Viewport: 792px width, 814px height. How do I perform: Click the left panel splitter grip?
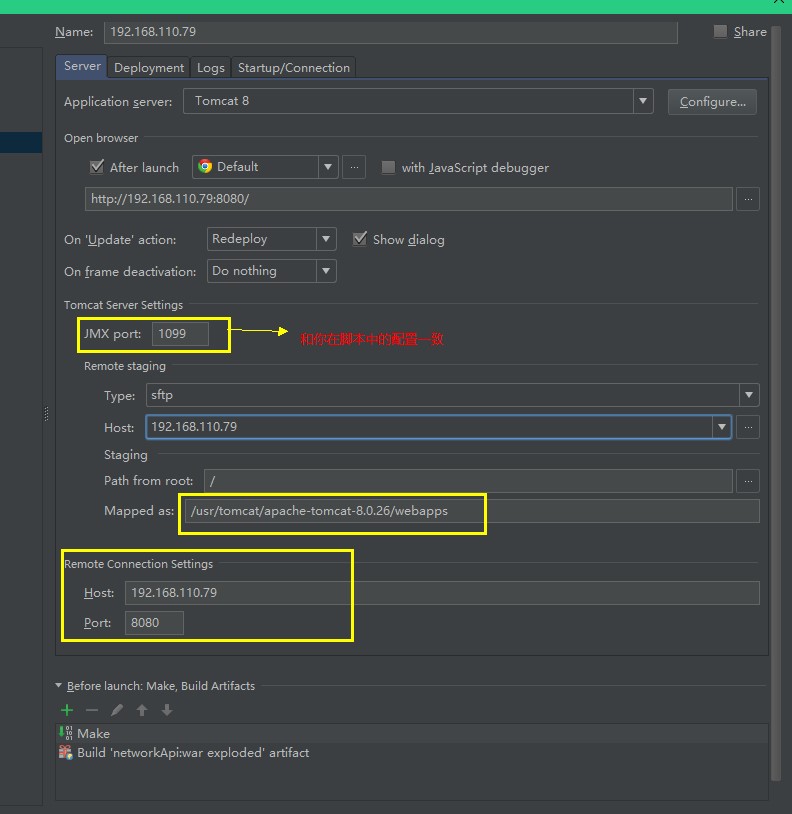click(46, 414)
